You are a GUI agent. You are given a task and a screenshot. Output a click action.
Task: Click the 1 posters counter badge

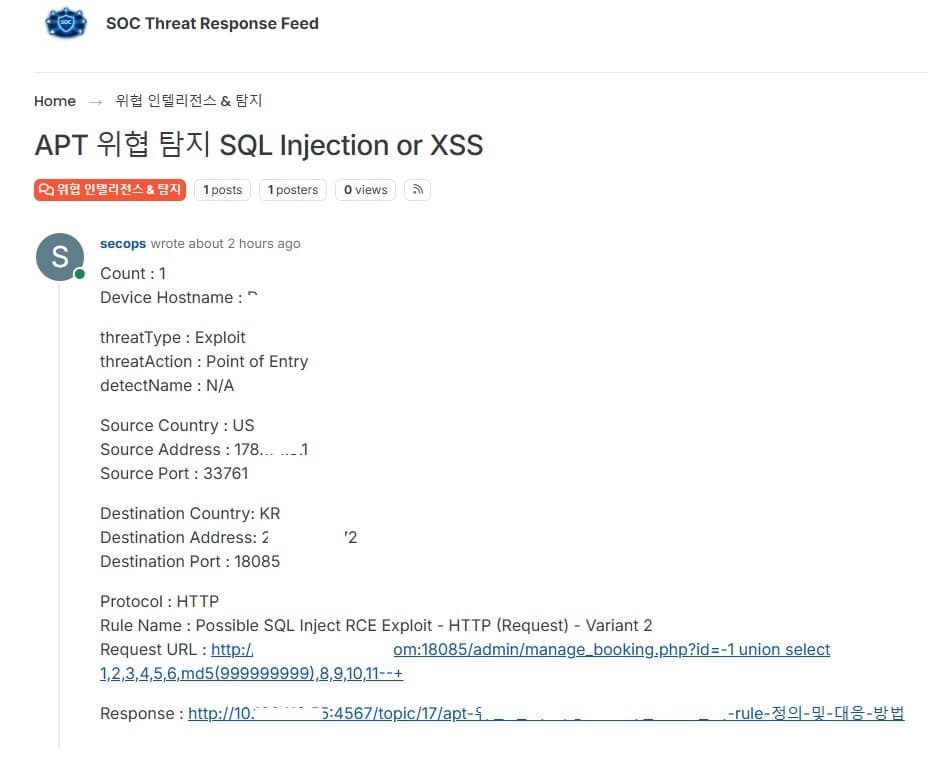(292, 190)
